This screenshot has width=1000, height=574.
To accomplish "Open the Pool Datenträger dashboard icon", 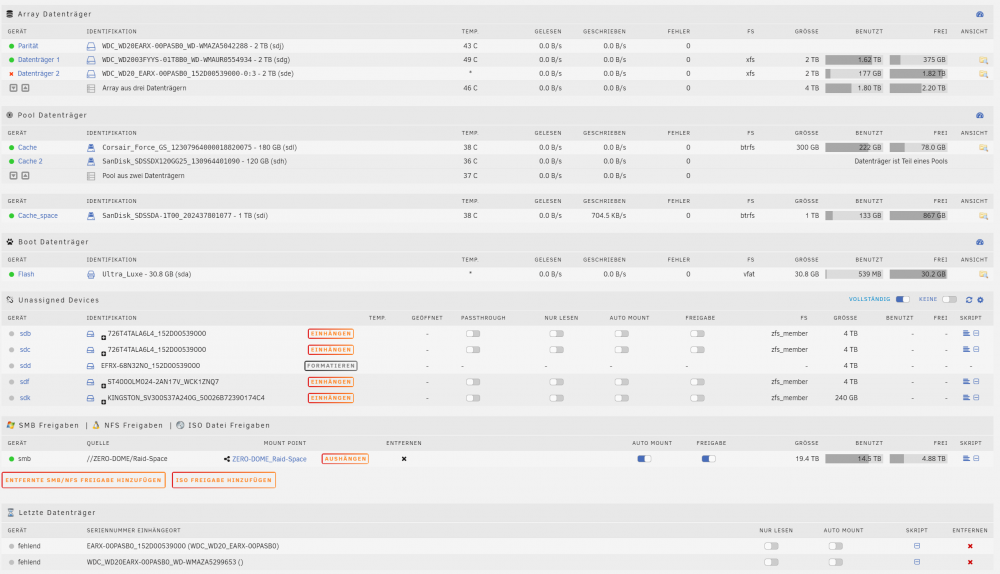I will coord(980,115).
